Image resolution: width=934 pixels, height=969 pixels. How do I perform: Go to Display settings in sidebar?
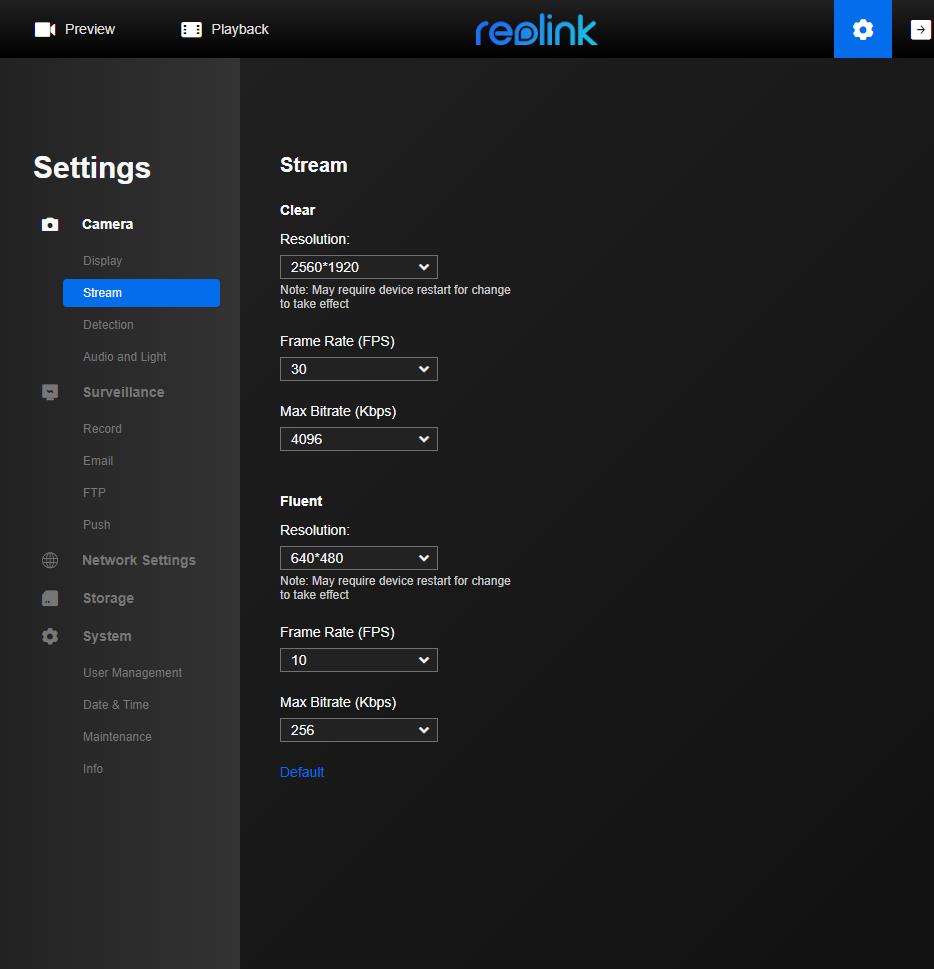[102, 261]
